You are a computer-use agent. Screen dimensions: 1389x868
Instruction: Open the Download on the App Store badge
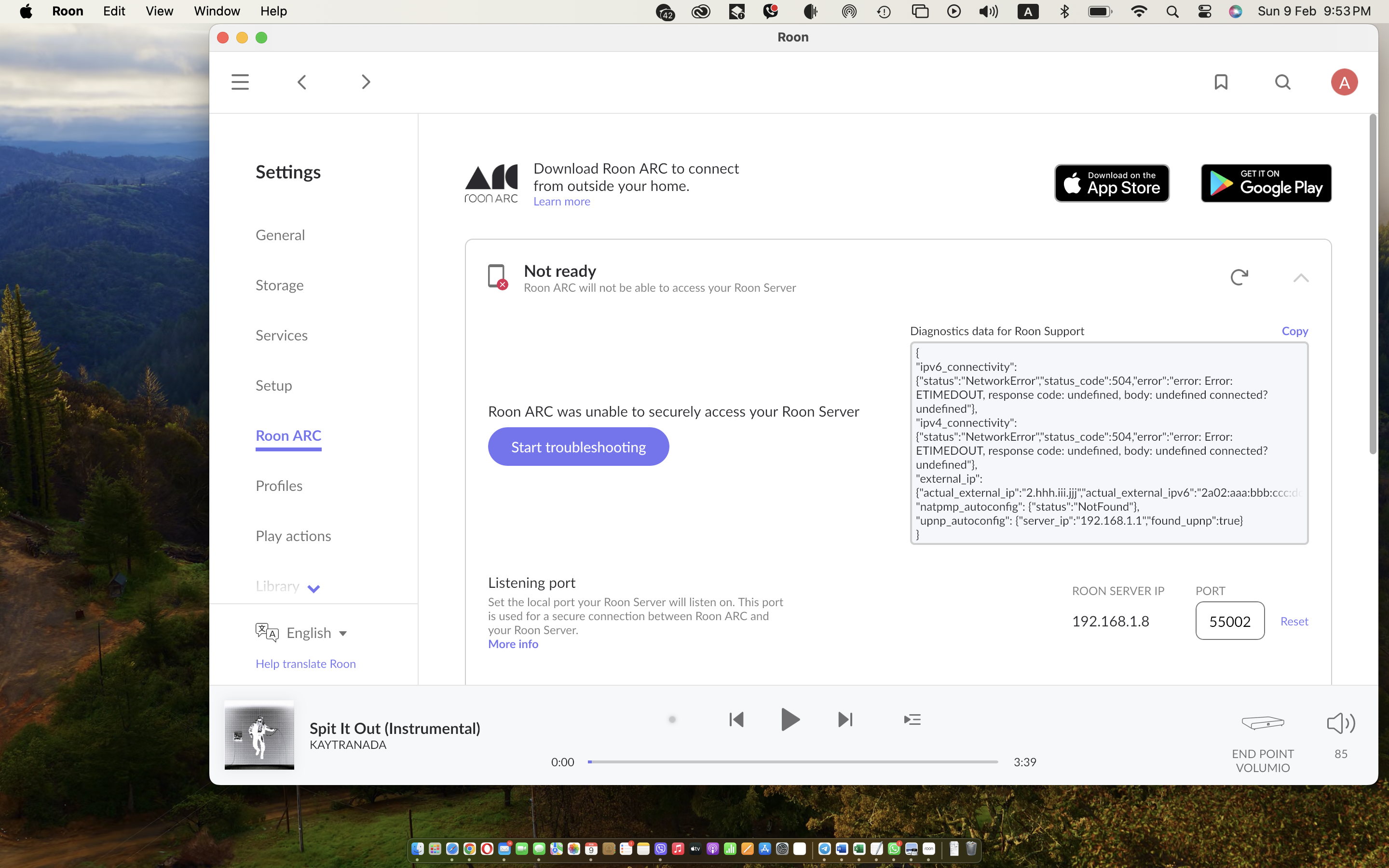coord(1112,183)
